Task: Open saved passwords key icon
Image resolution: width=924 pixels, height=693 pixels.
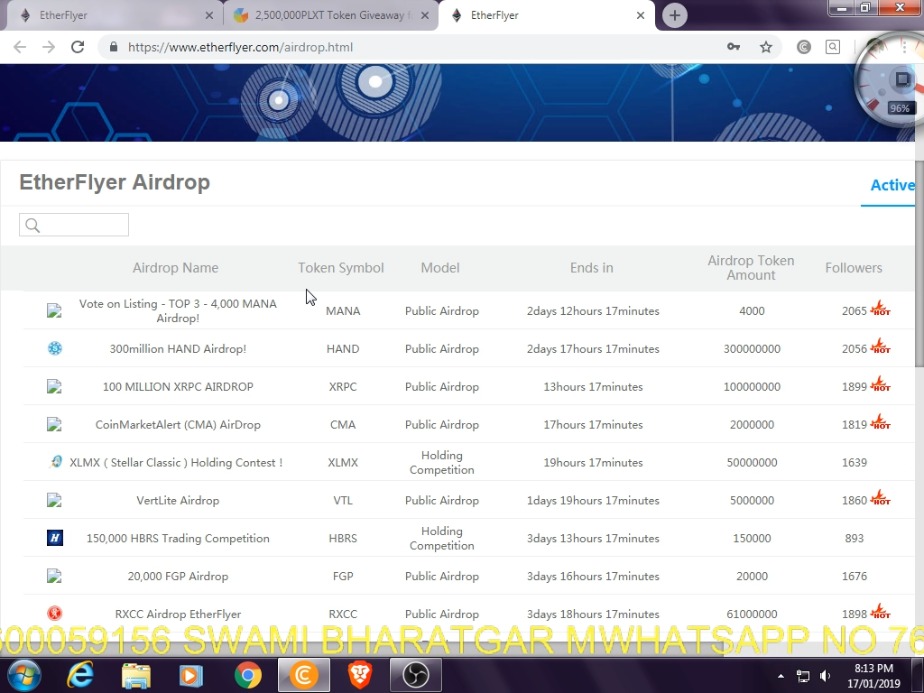Action: 733,47
